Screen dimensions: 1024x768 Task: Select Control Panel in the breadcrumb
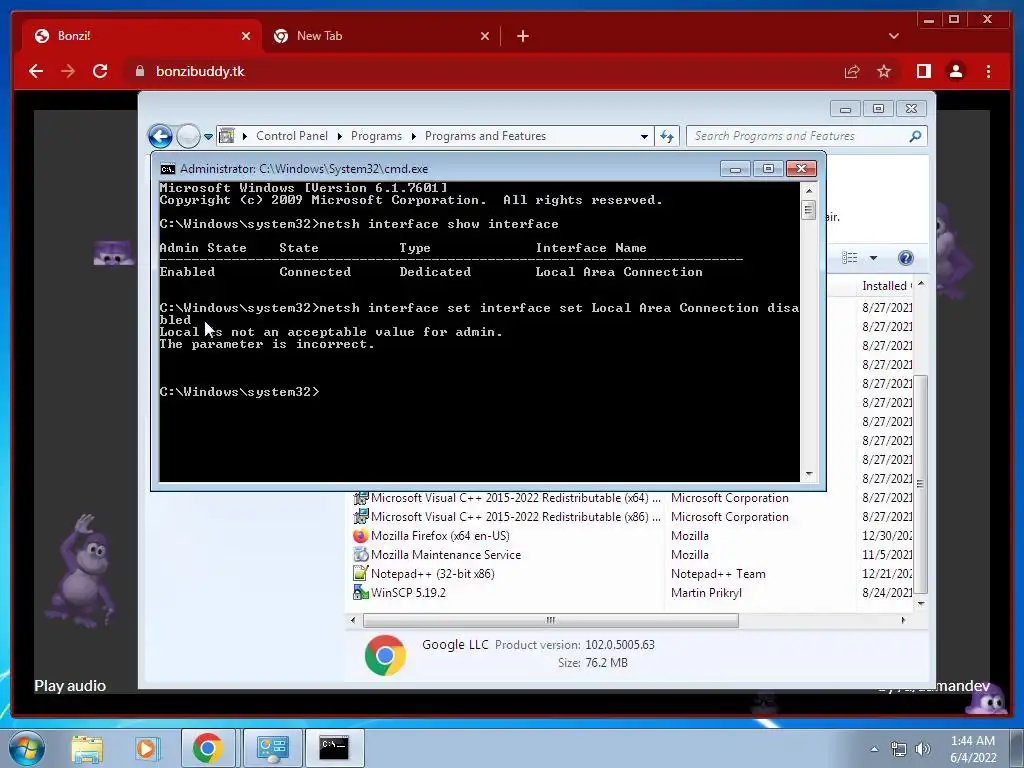[292, 136]
